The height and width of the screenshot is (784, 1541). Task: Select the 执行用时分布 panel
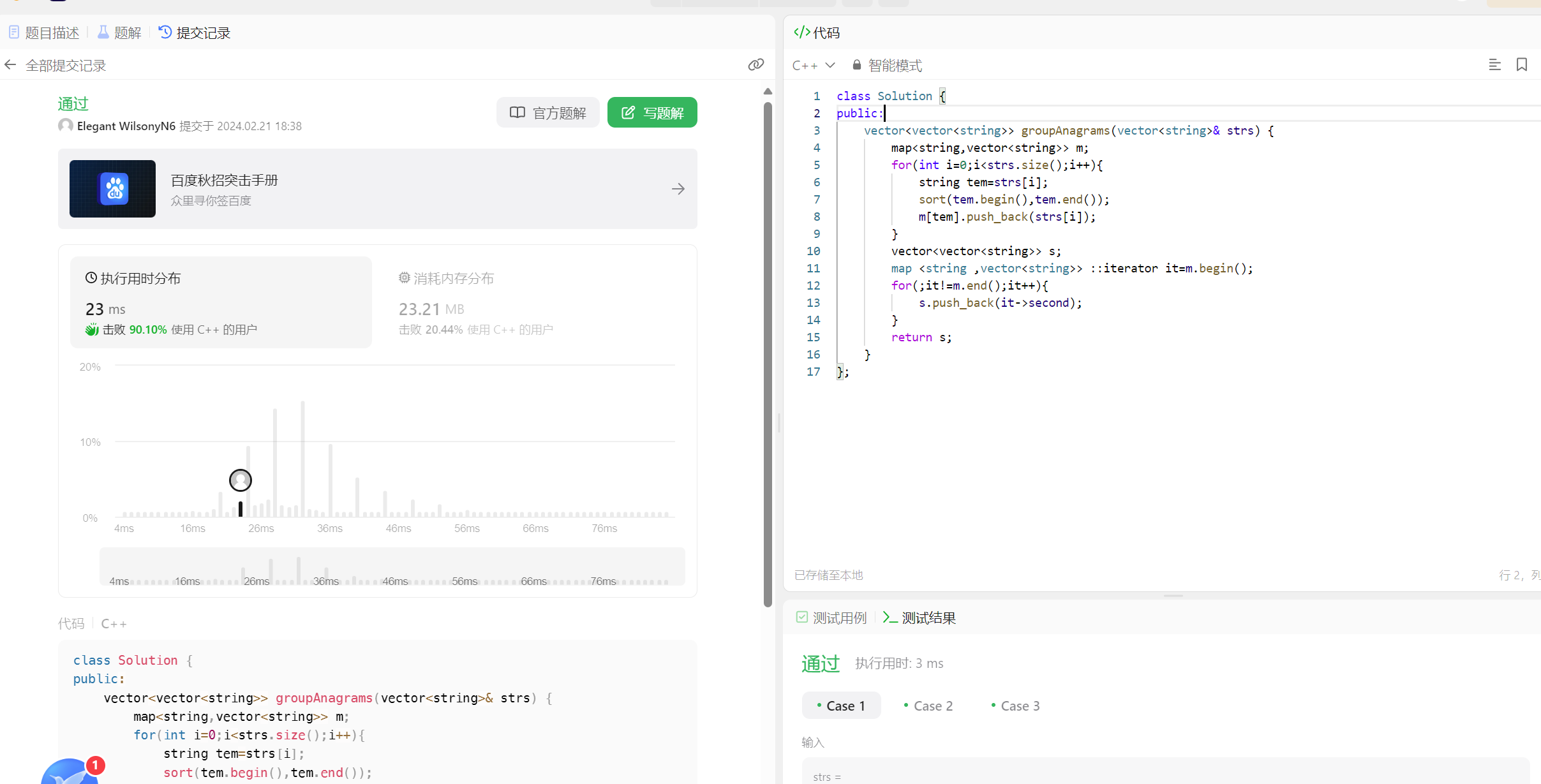221,302
